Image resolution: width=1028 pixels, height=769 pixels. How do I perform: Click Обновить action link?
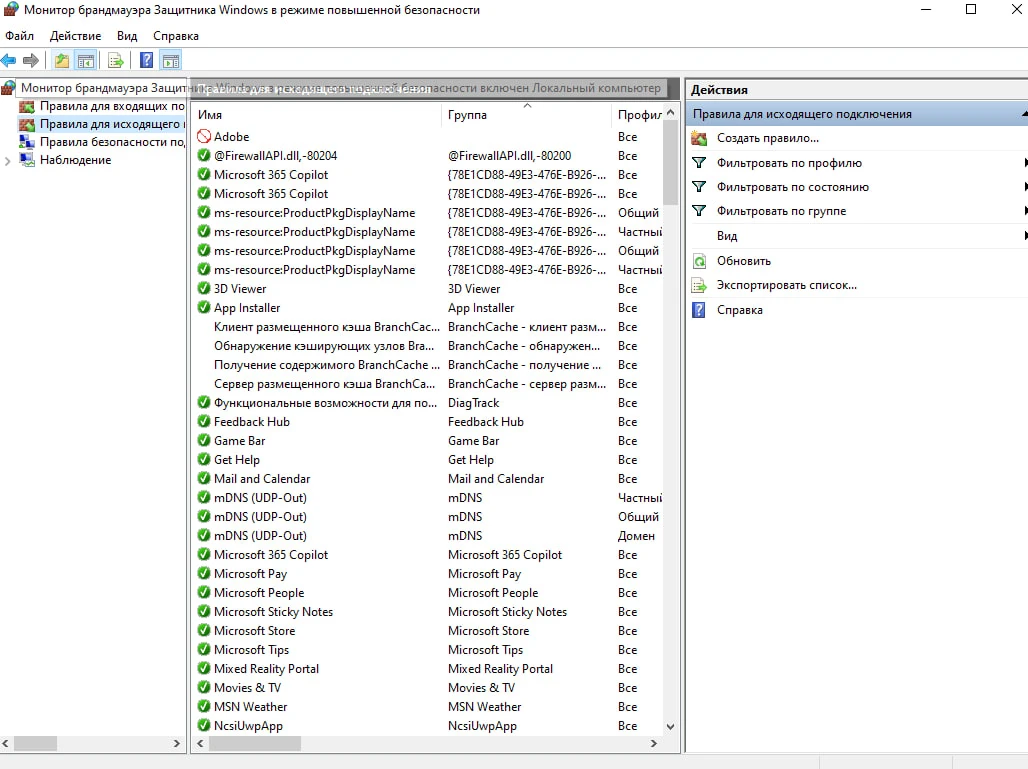[x=743, y=261]
